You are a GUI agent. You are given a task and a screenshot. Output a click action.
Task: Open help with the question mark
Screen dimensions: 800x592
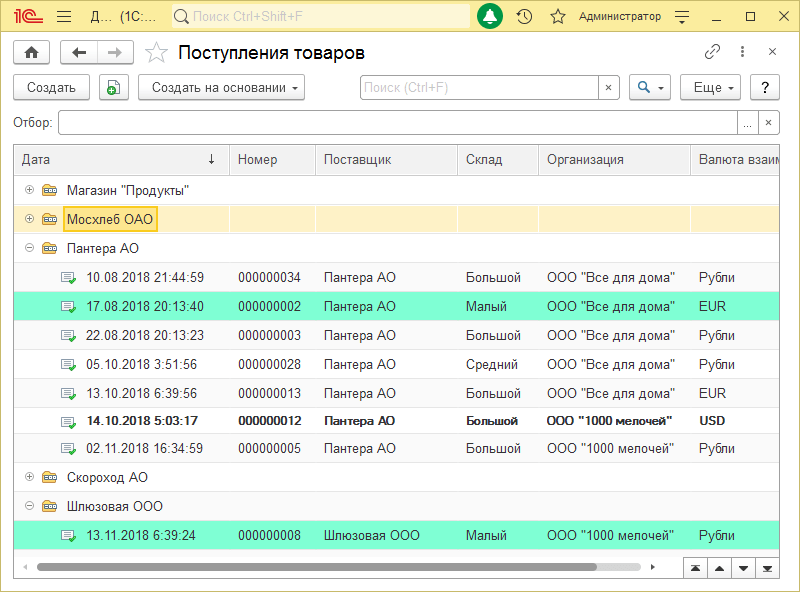click(x=765, y=87)
